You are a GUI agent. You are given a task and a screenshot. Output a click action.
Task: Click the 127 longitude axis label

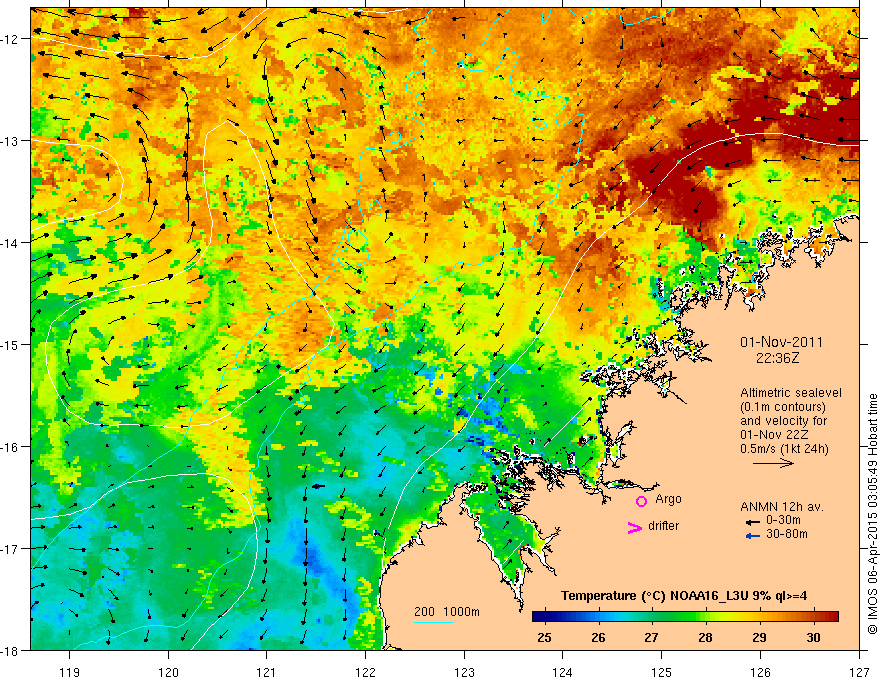coord(859,672)
